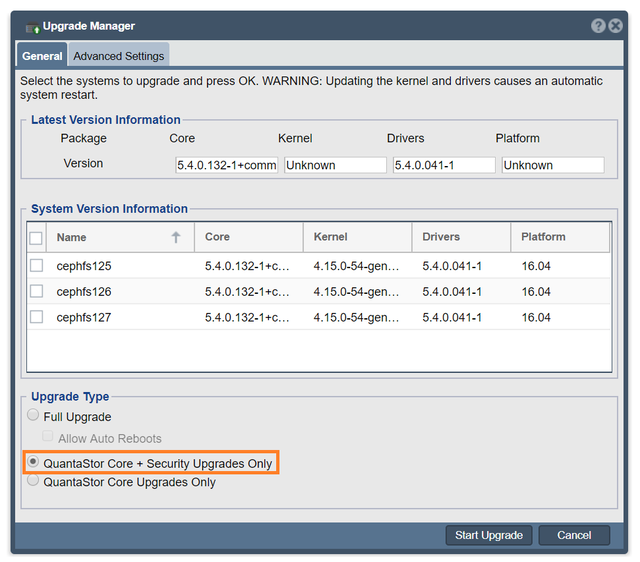Click cephfs125 core version cell
Image resolution: width=640 pixels, height=562 pixels.
tap(247, 266)
